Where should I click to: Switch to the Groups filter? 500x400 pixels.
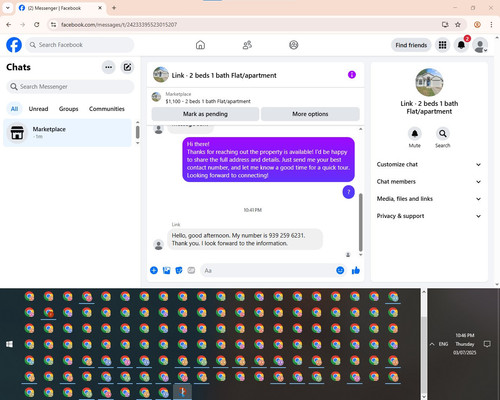click(x=68, y=109)
